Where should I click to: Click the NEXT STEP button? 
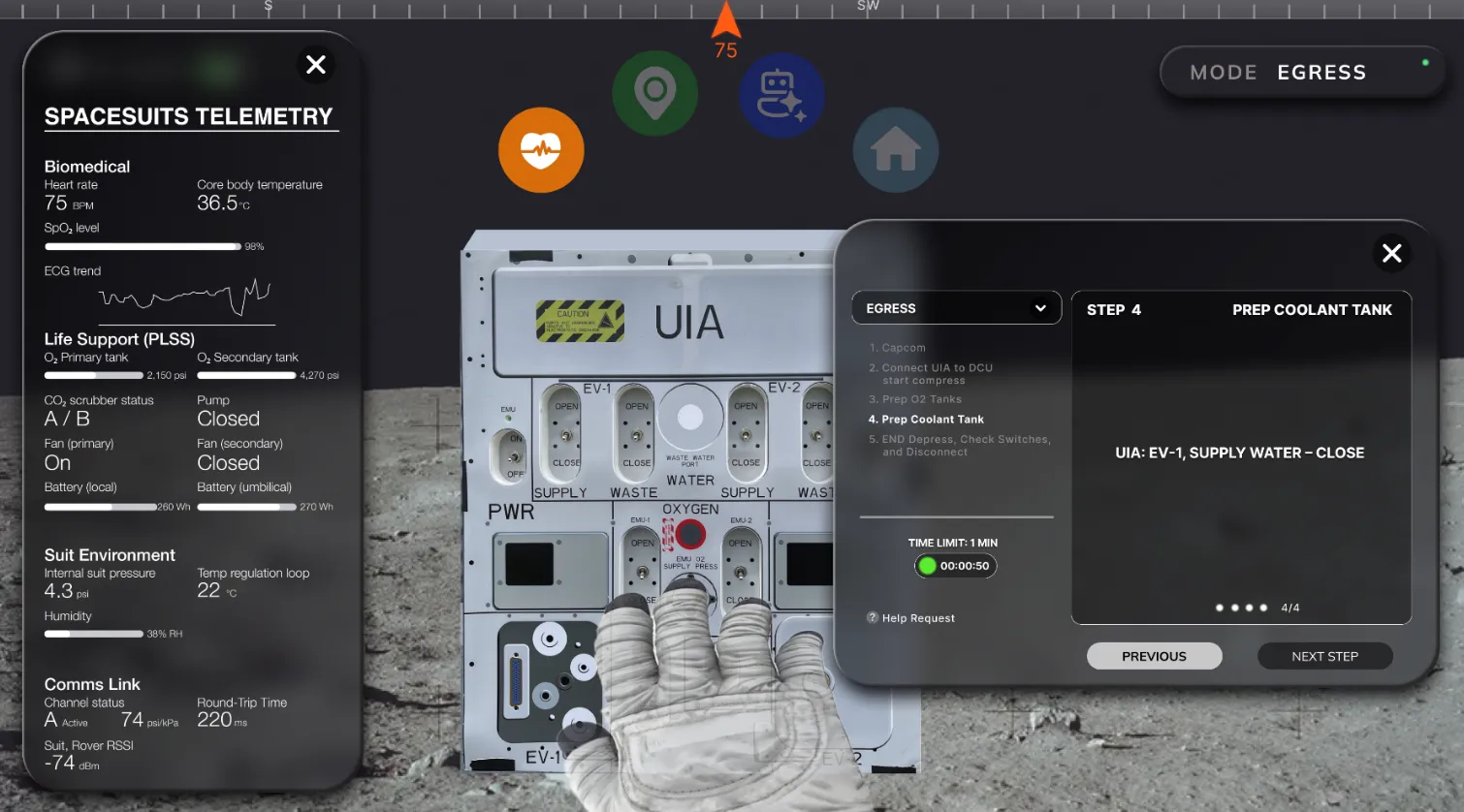point(1324,656)
